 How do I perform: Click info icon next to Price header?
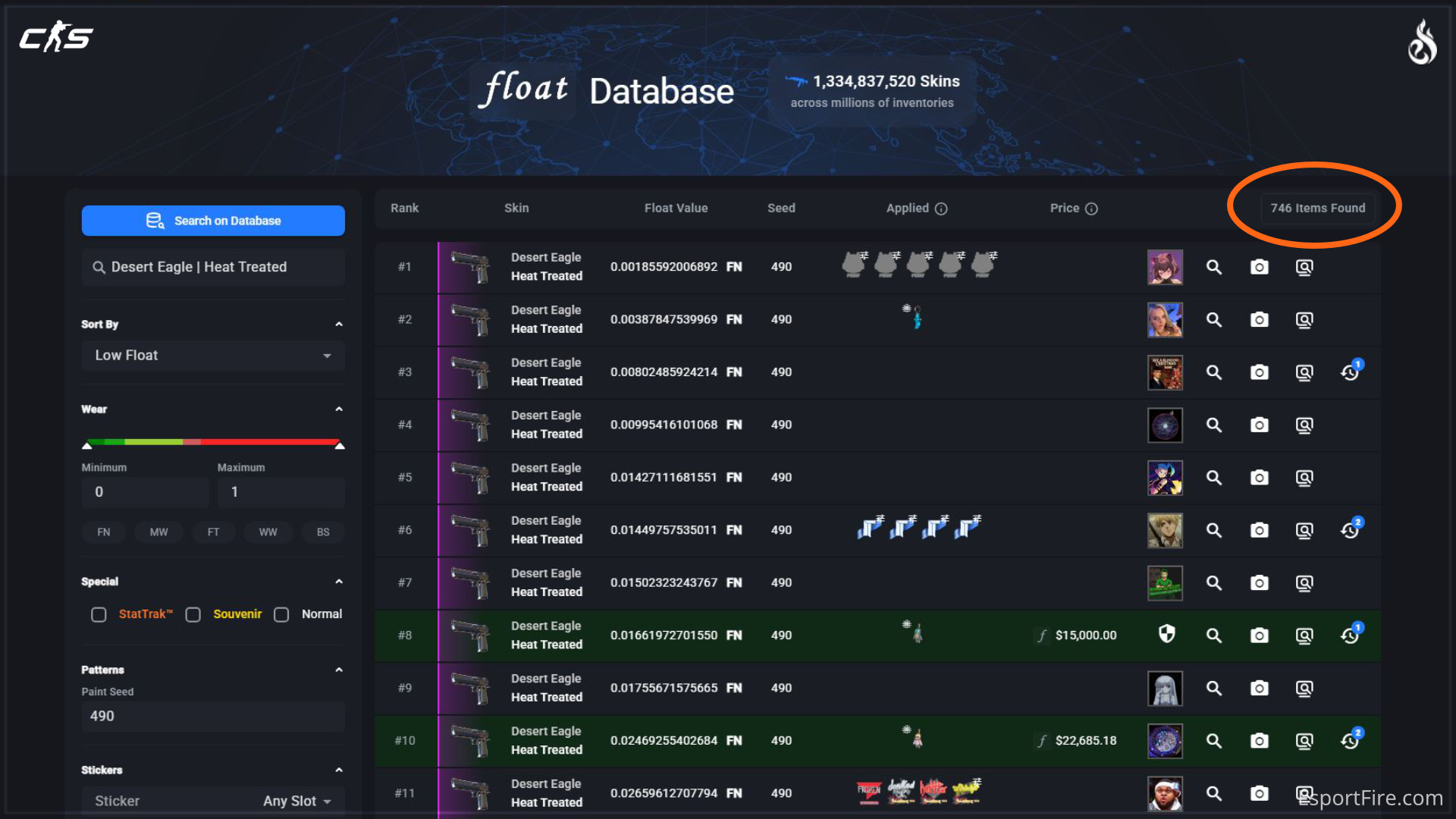(1091, 209)
